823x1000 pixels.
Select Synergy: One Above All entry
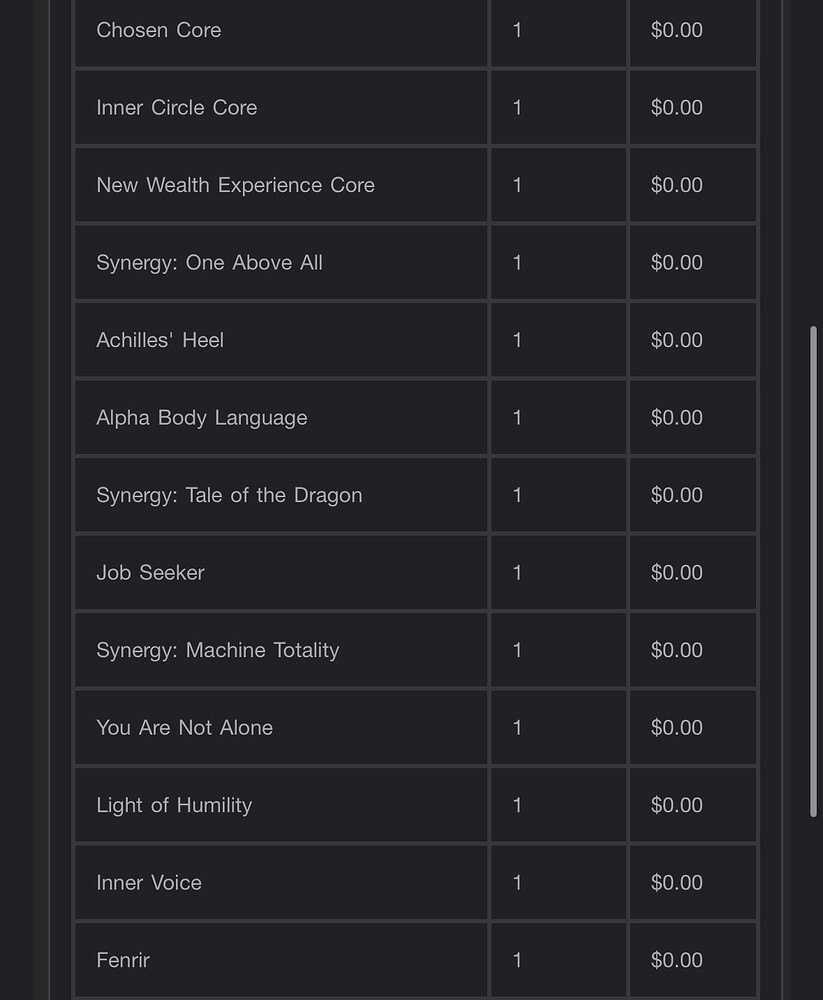209,263
